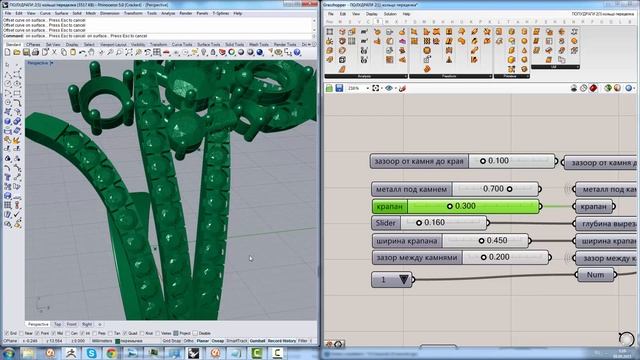This screenshot has height=360, width=640.
Task: Toggle Grid Snap in Rhino status bar
Action: pyautogui.click(x=171, y=341)
